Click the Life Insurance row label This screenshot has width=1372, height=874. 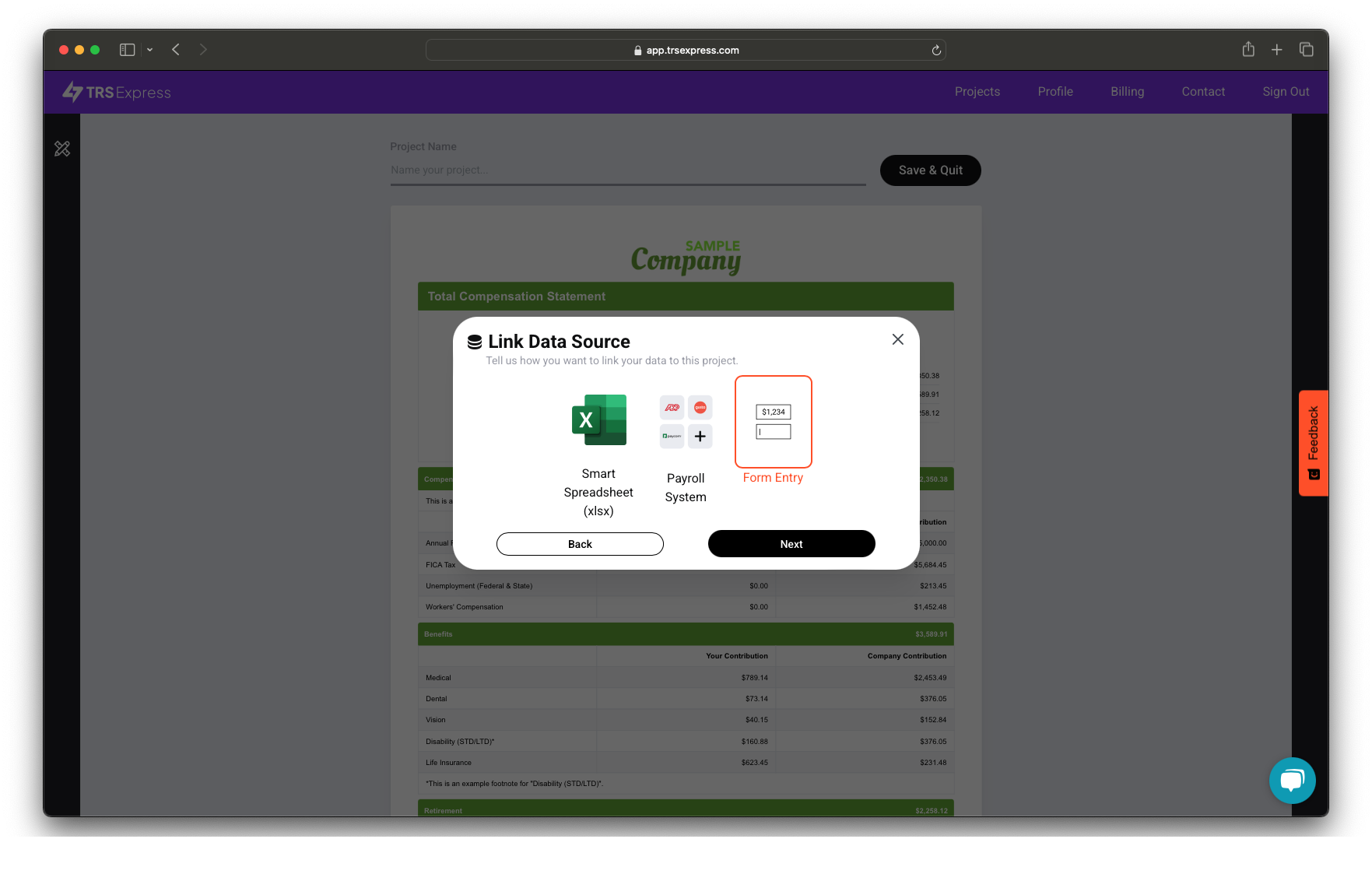(448, 763)
